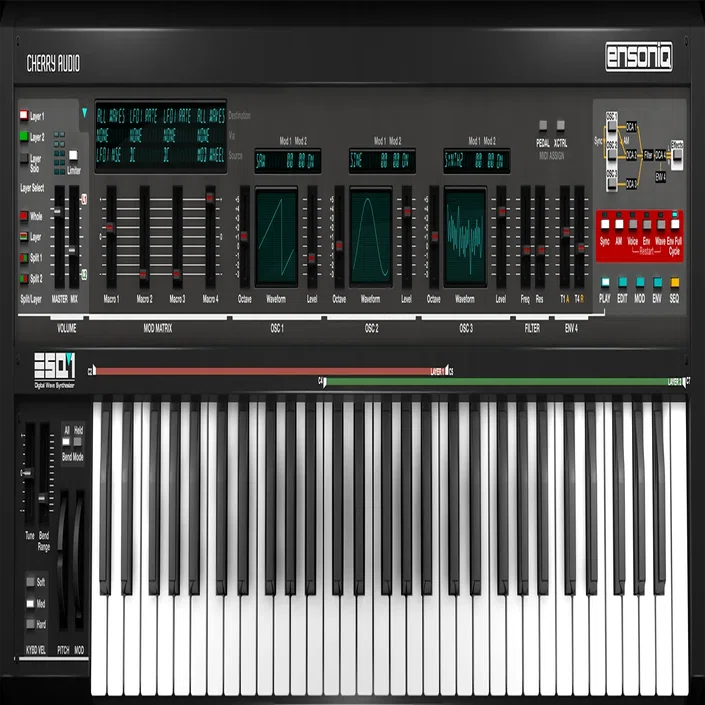Image resolution: width=705 pixels, height=705 pixels.
Task: Click the OSC 1 sawtooth waveform display
Action: (277, 236)
